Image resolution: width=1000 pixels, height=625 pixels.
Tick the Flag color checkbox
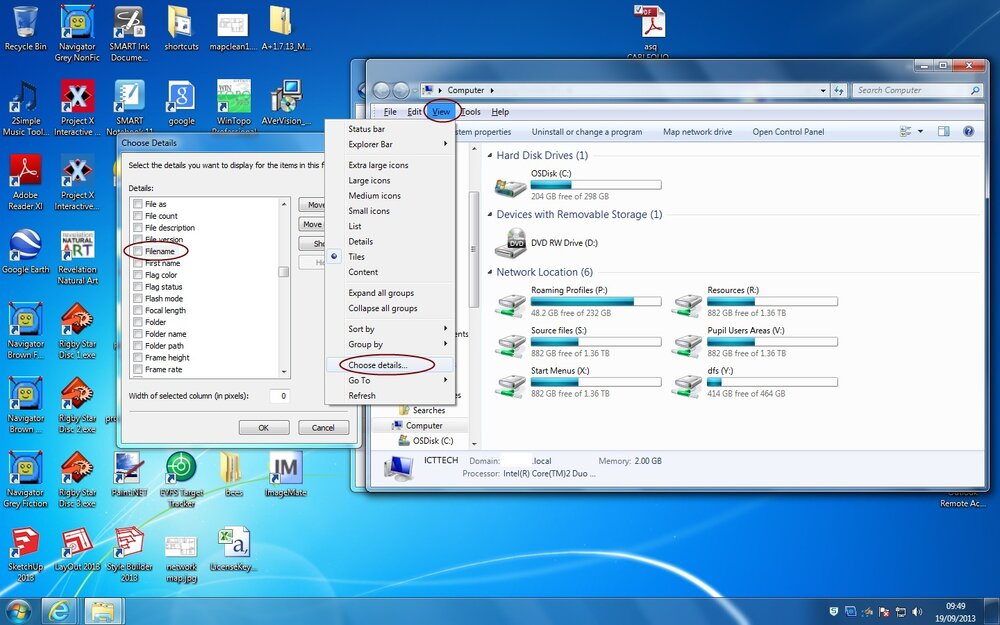[137, 275]
